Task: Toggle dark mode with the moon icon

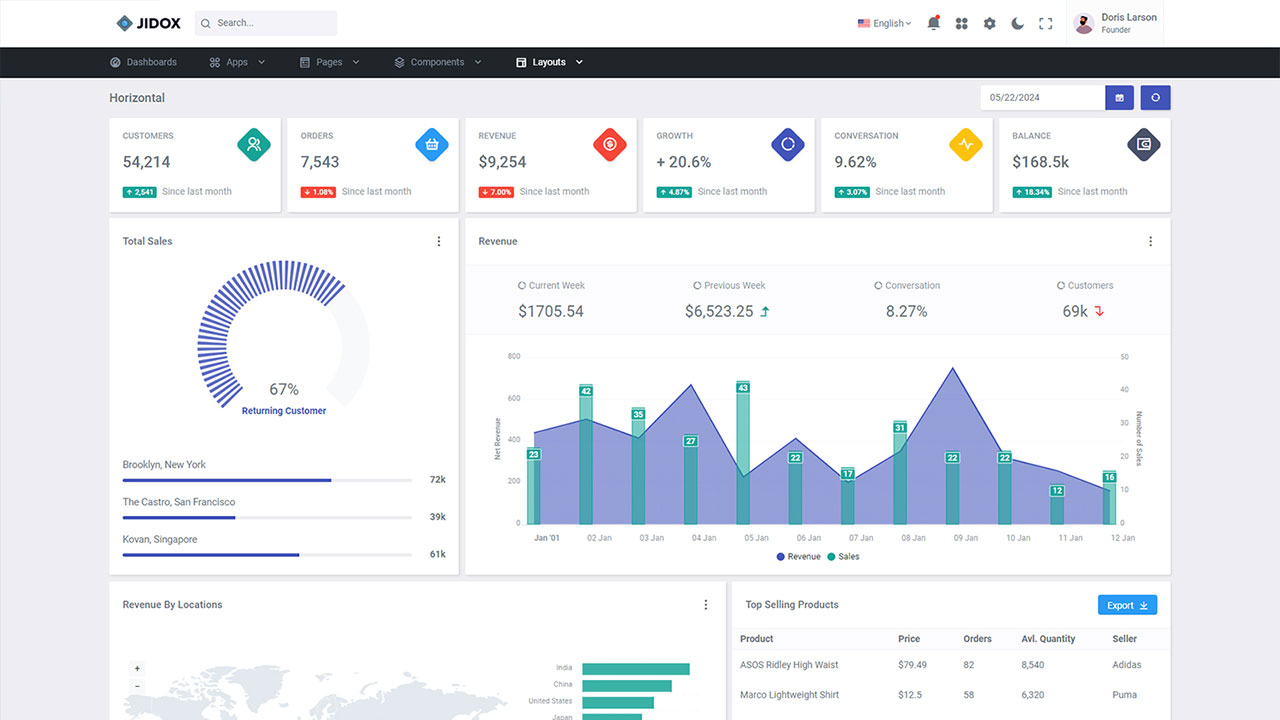Action: (1017, 23)
